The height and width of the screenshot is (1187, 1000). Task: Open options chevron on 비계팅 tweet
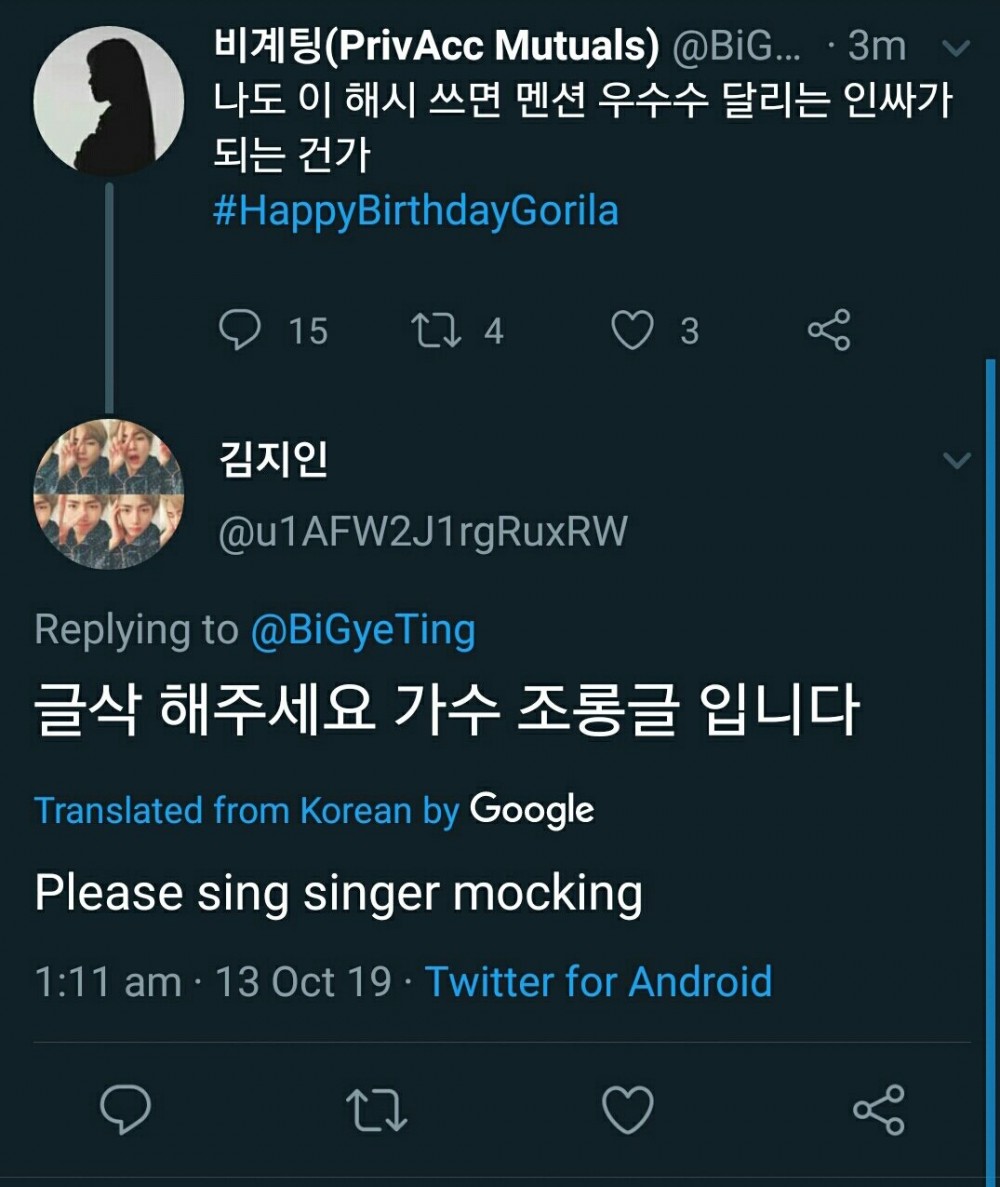coord(956,47)
